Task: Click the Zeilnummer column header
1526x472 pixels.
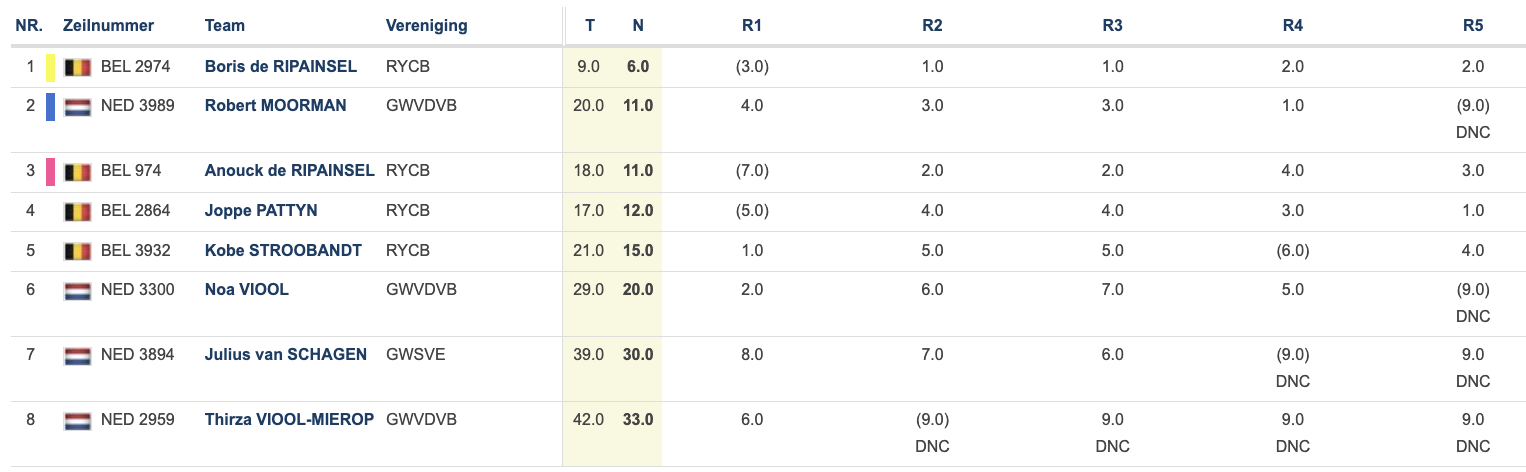Action: point(106,26)
